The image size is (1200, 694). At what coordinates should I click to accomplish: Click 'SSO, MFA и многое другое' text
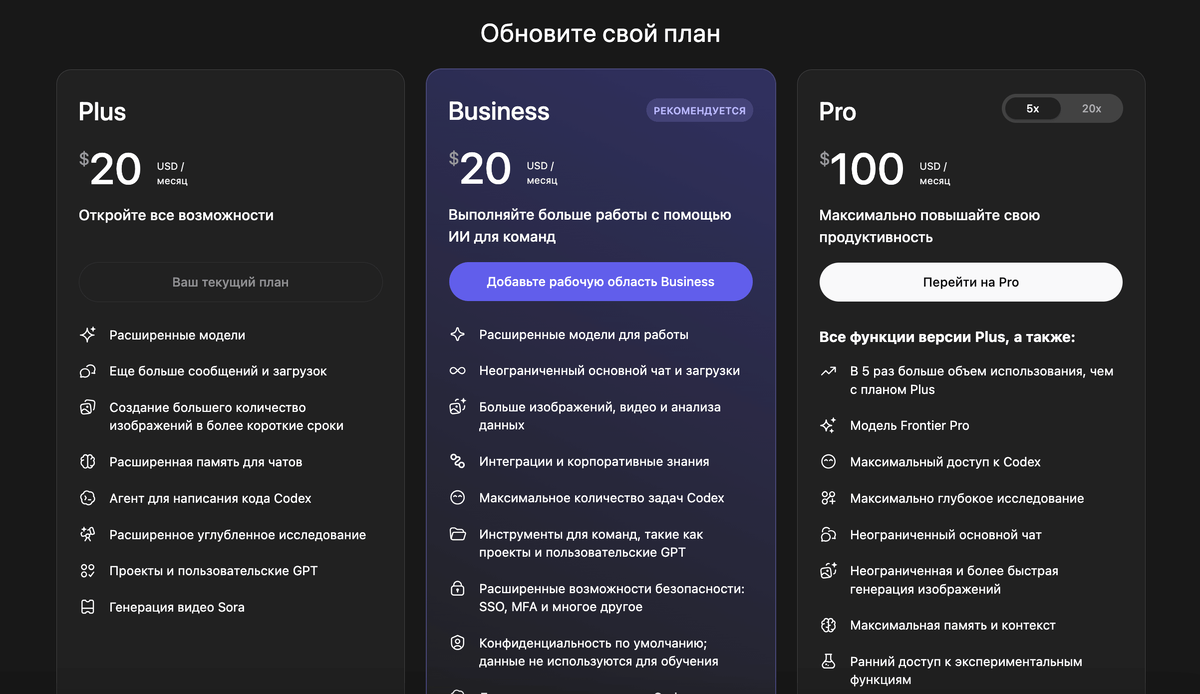pos(561,607)
